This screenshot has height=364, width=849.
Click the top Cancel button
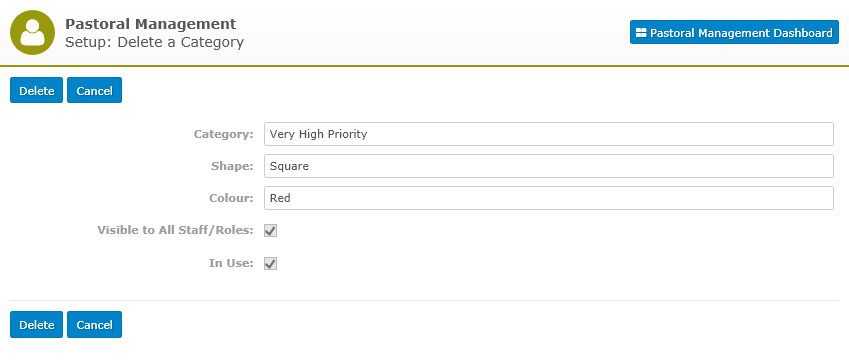tap(94, 90)
